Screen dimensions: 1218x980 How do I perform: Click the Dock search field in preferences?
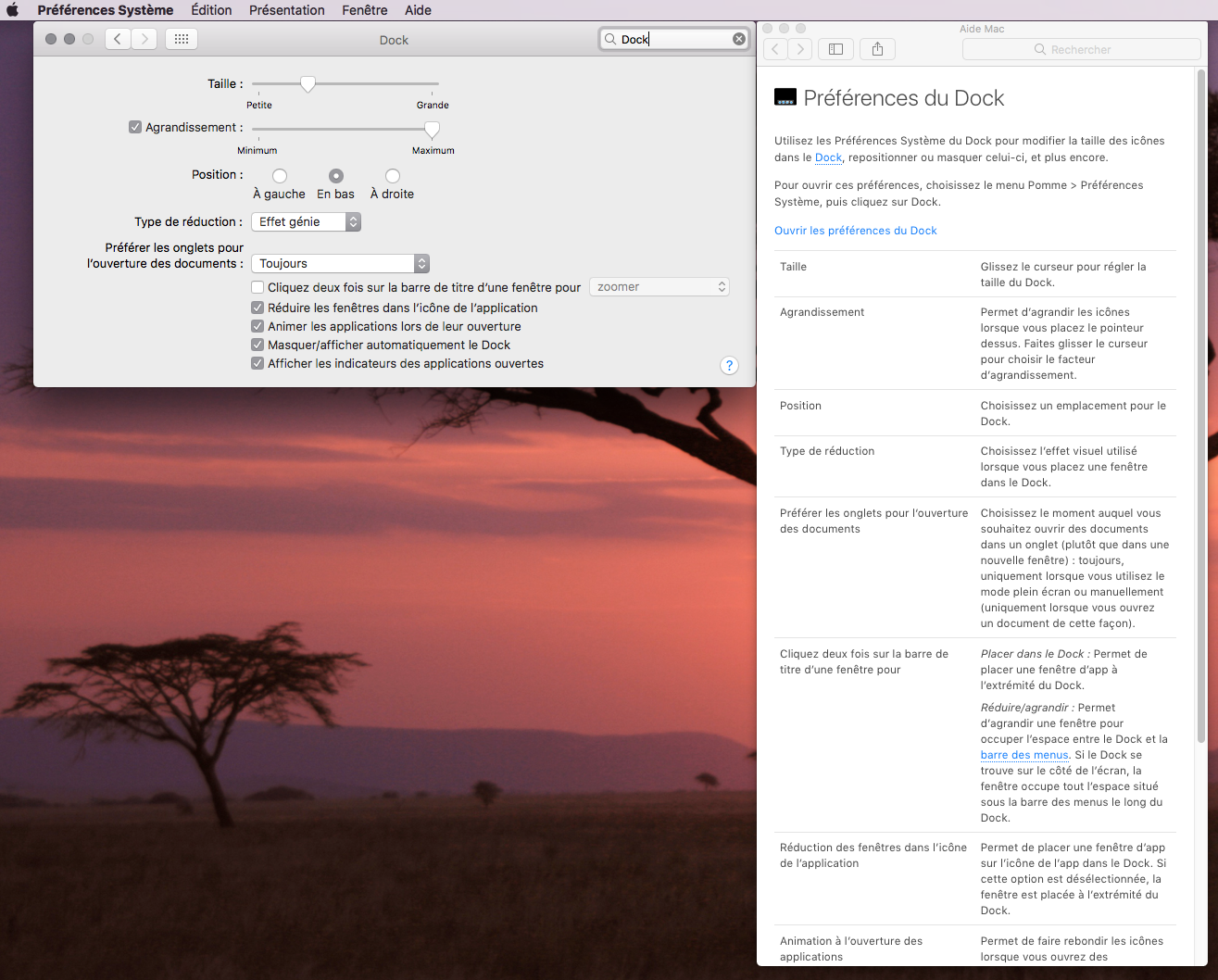(674, 39)
